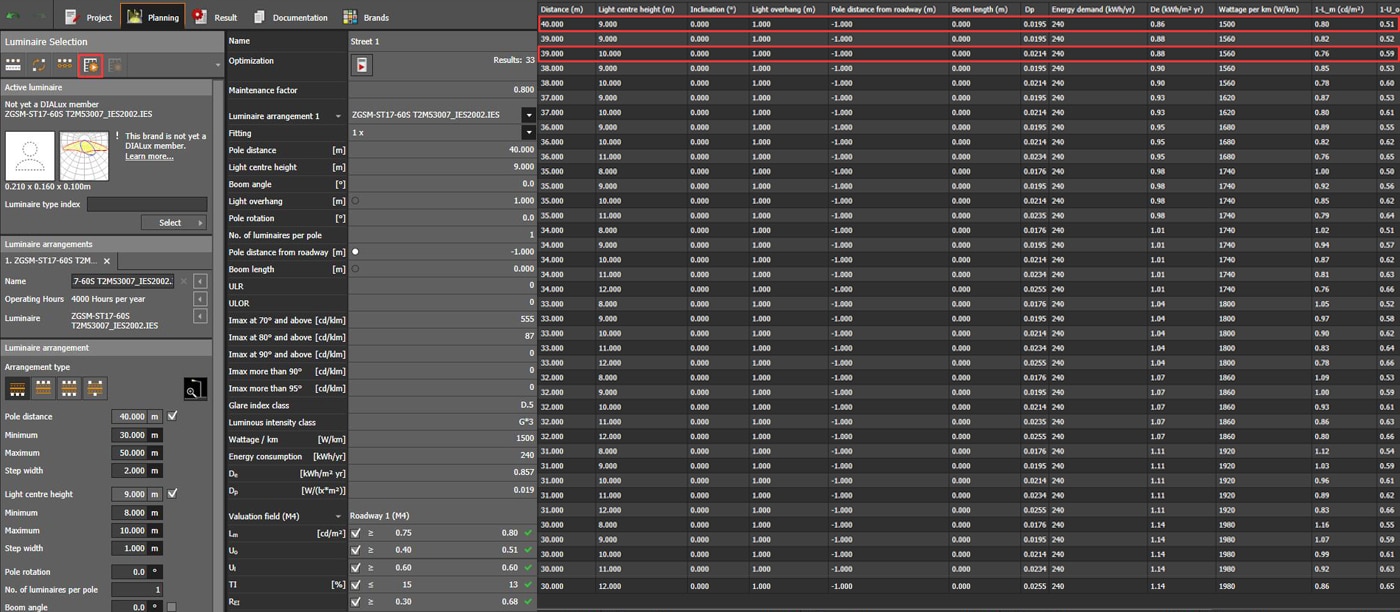Screen dimensions: 1400x612
Task: Open the Project tab
Action: point(88,17)
